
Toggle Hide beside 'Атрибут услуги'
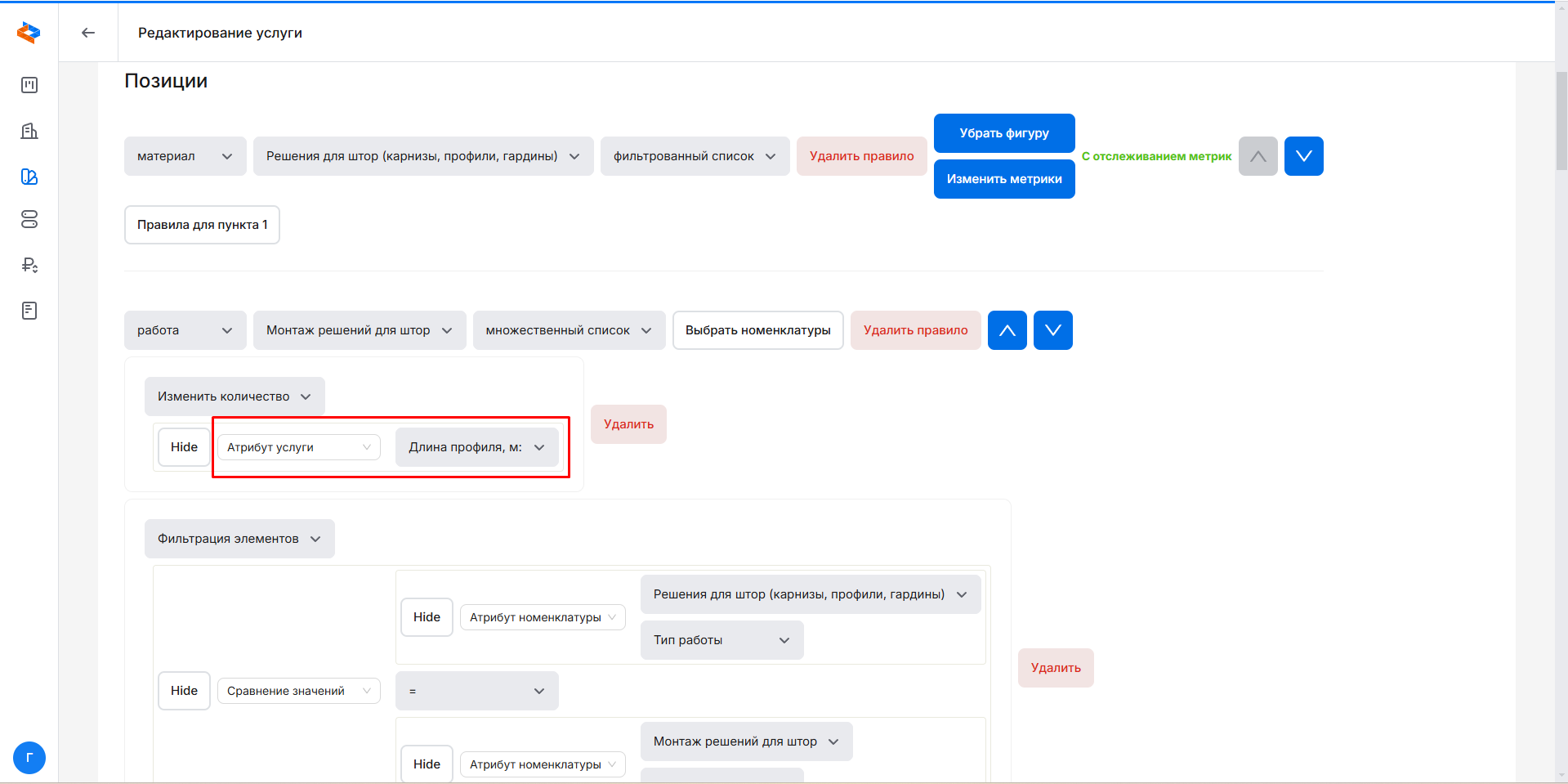coord(184,447)
